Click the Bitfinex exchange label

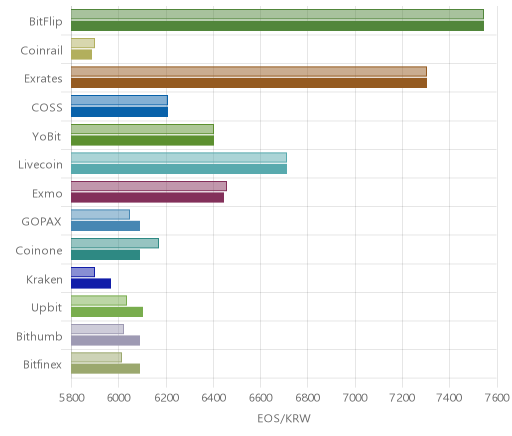point(42,364)
